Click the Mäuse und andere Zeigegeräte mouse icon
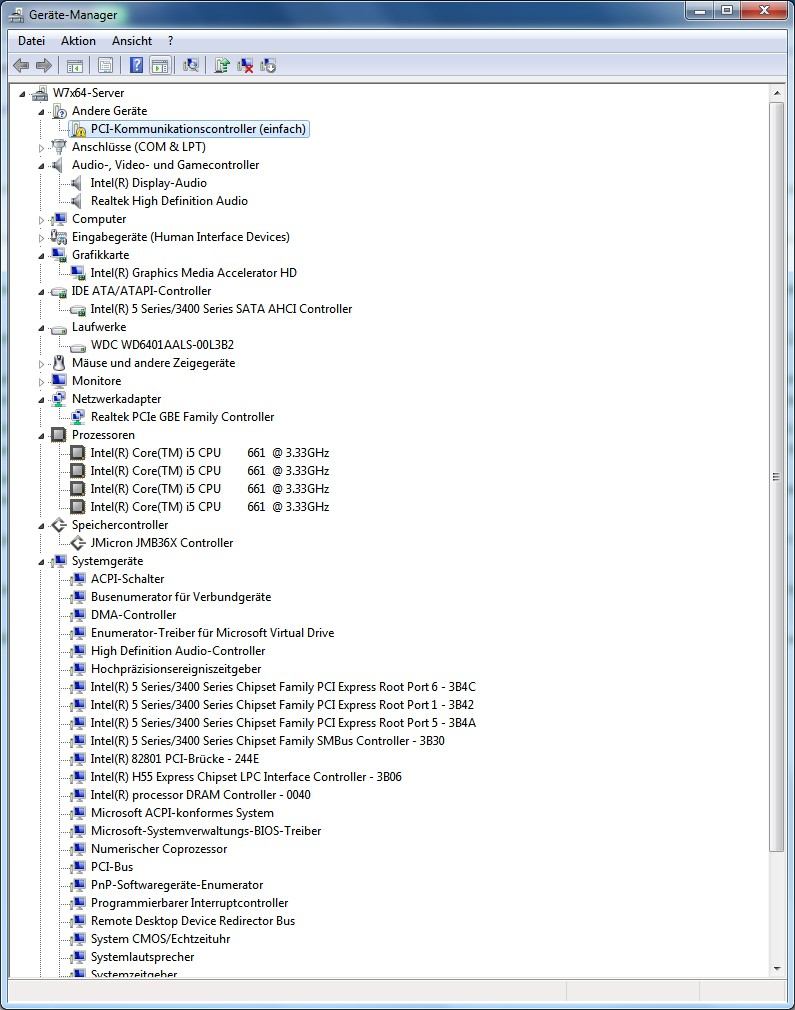The height and width of the screenshot is (1010, 795). pos(59,363)
